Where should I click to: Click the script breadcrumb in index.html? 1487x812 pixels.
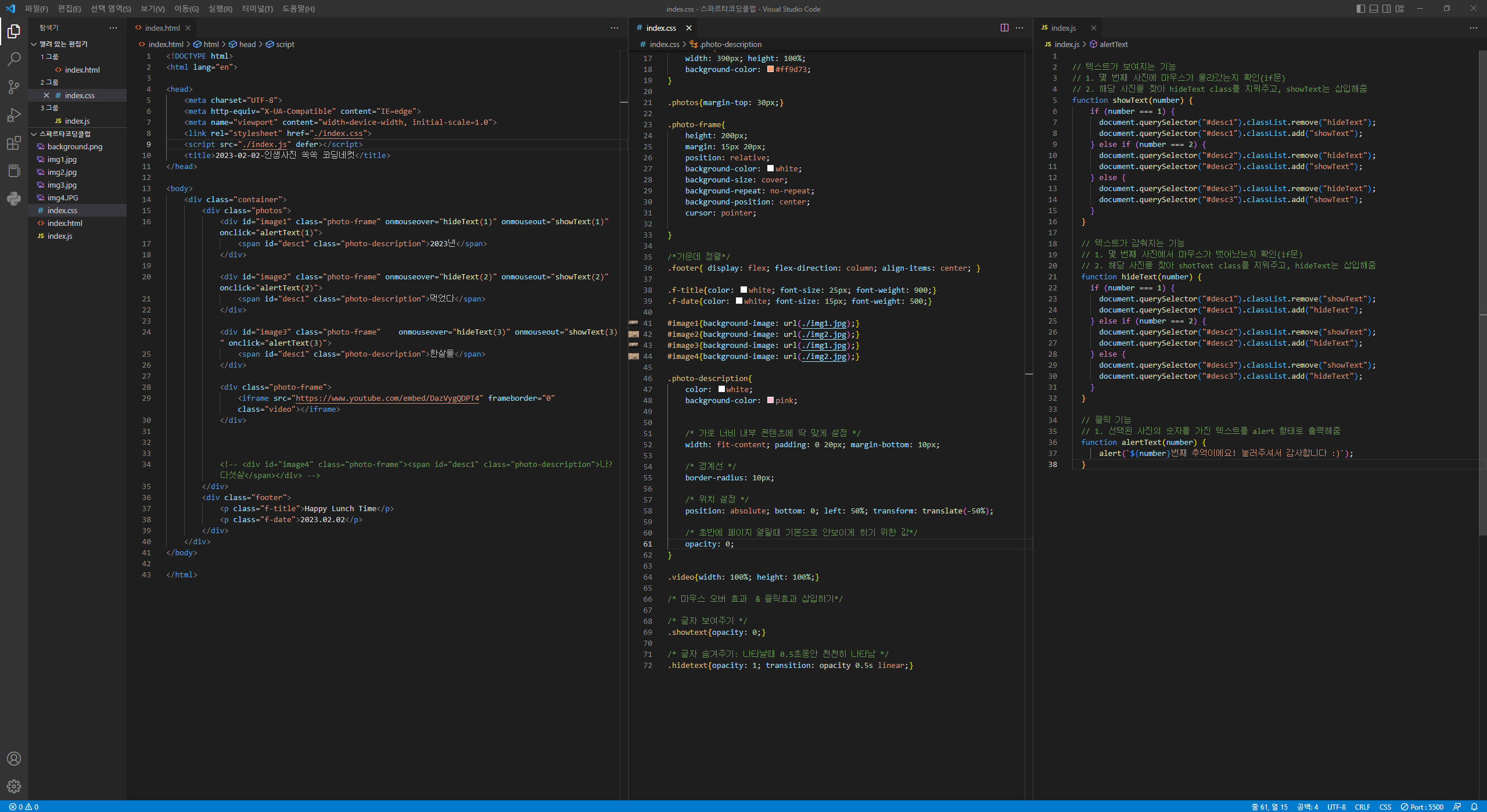(x=280, y=44)
